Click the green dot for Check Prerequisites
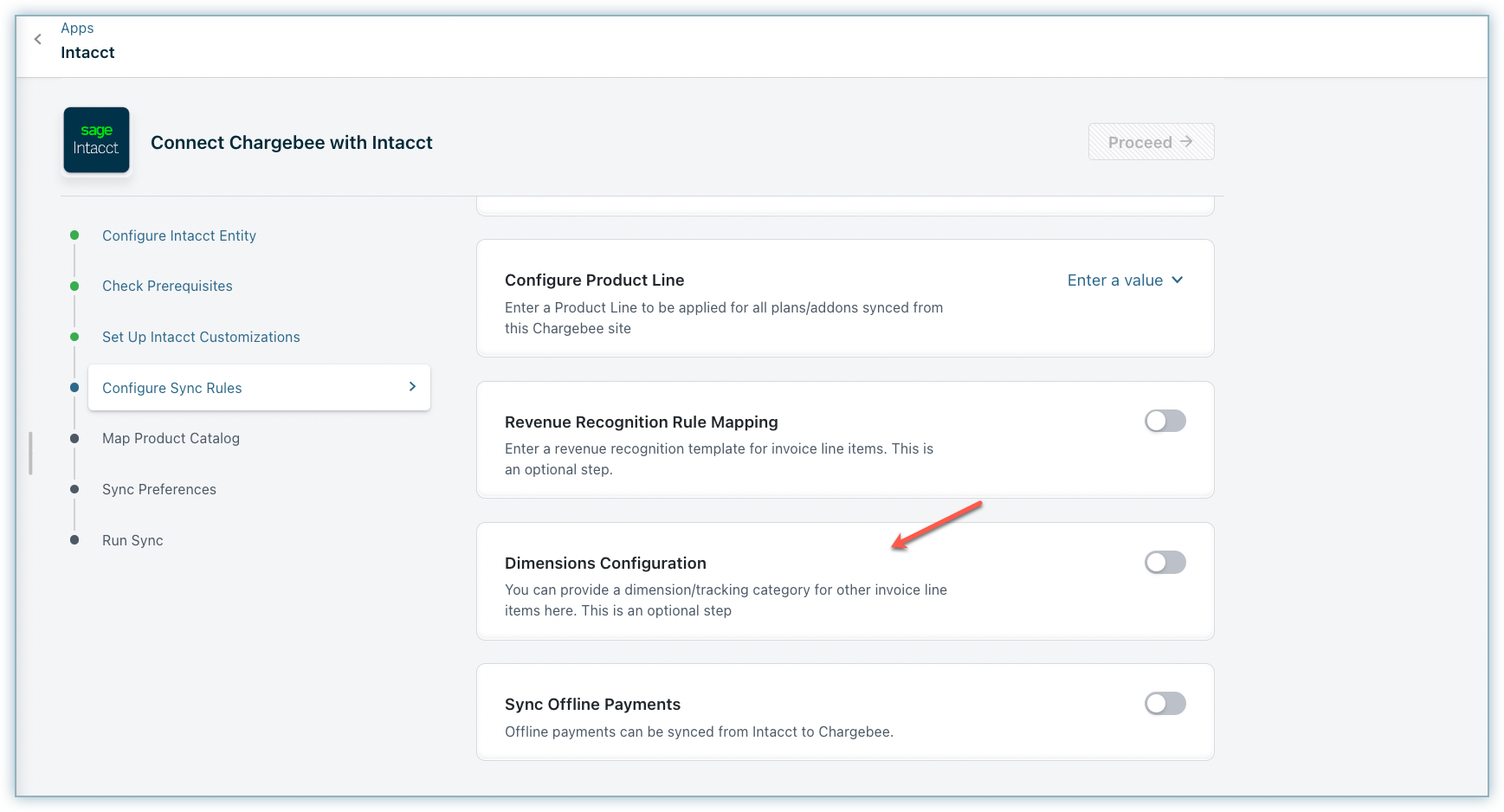1504x812 pixels. [74, 286]
